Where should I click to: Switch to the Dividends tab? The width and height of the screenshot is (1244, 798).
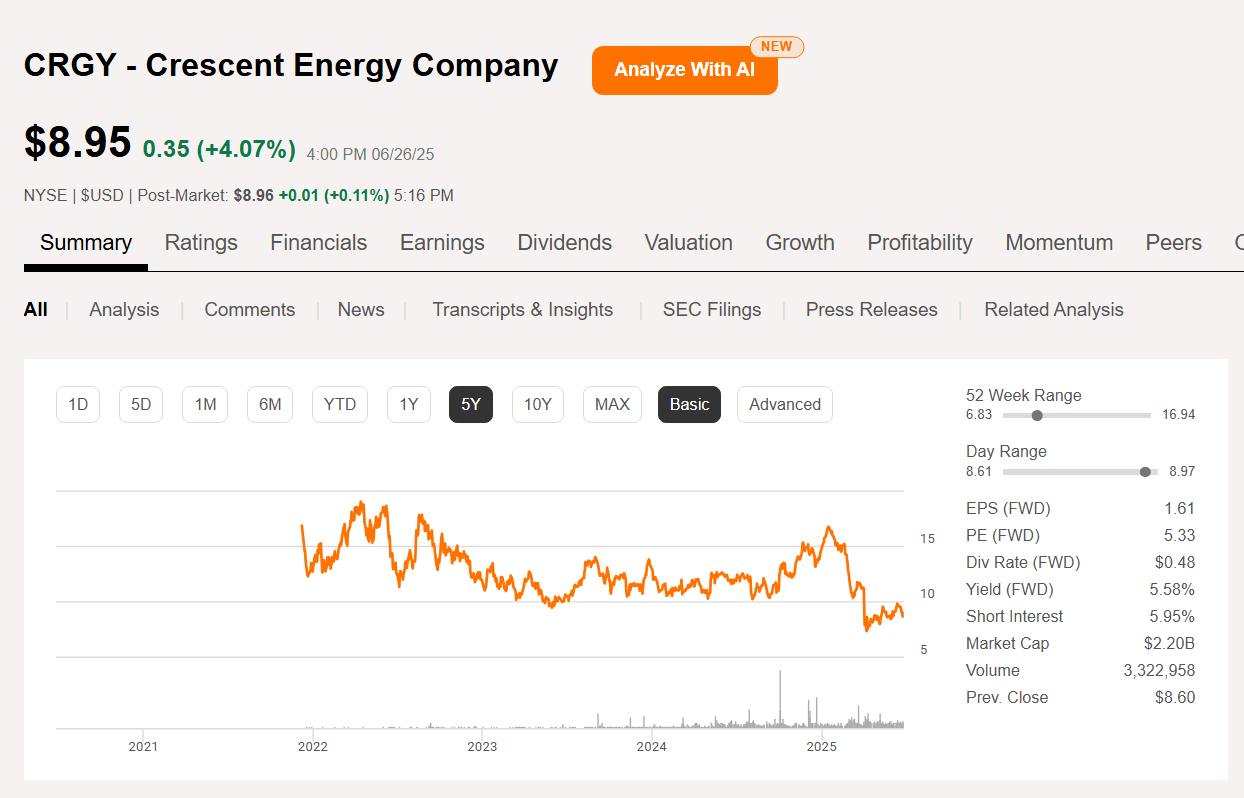click(564, 242)
